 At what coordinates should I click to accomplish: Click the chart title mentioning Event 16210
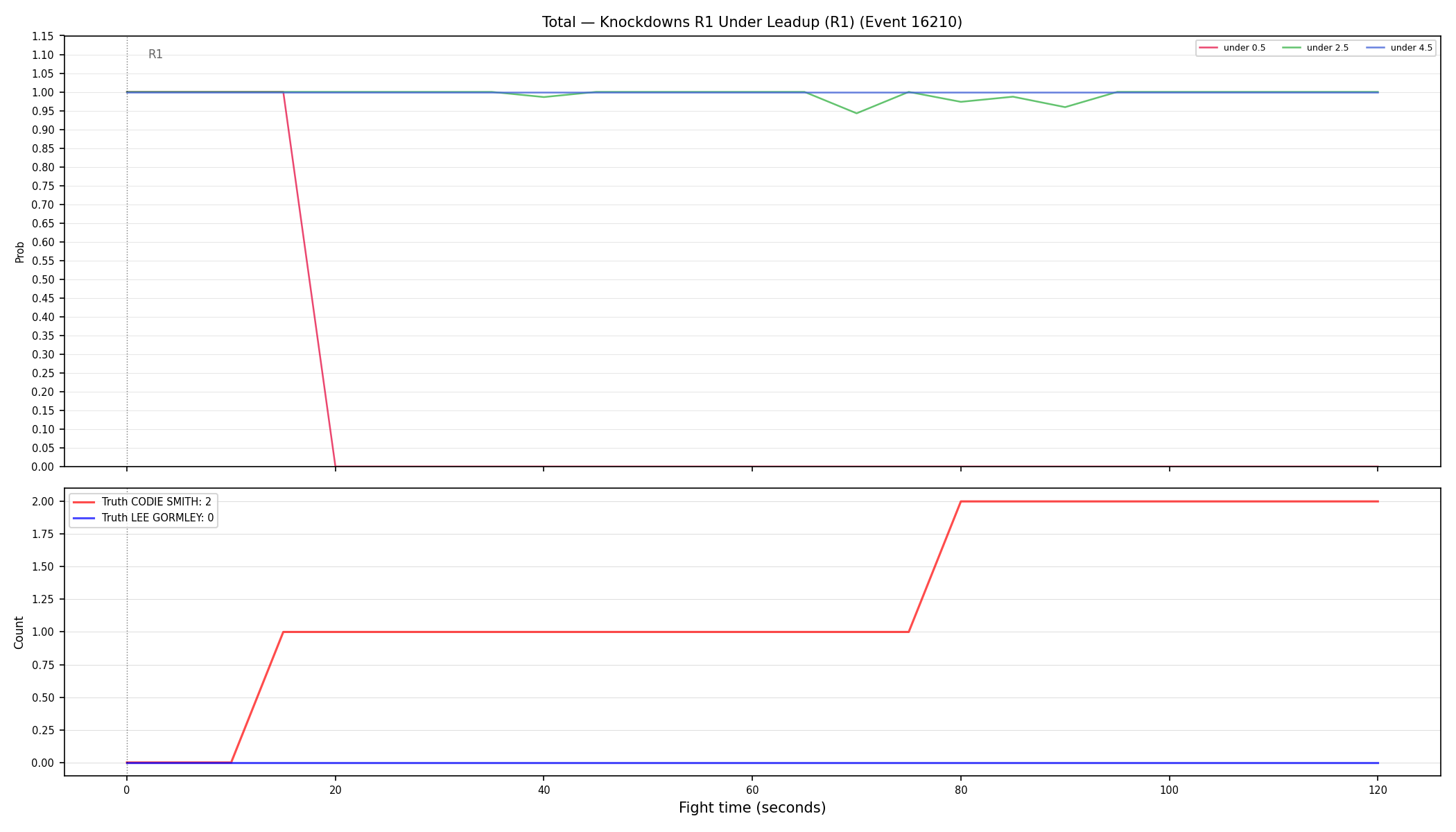point(752,22)
